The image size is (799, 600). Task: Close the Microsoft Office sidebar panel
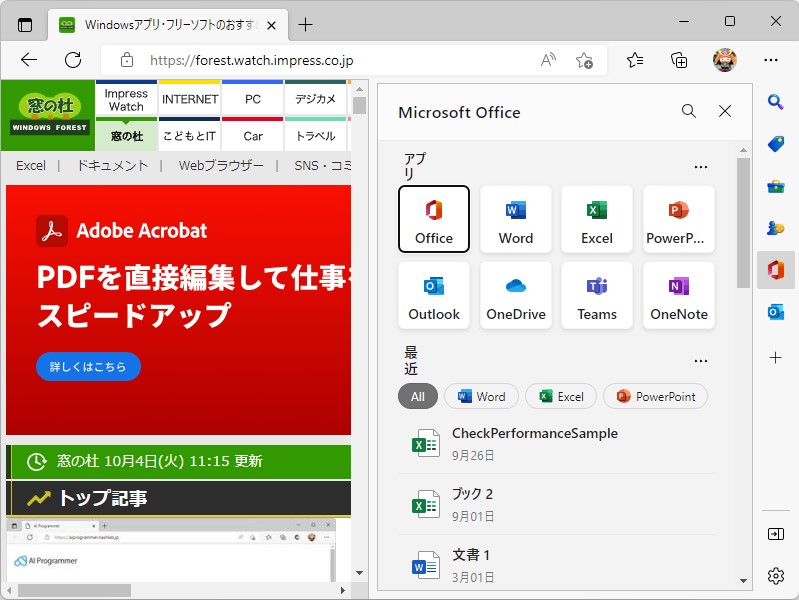(725, 111)
